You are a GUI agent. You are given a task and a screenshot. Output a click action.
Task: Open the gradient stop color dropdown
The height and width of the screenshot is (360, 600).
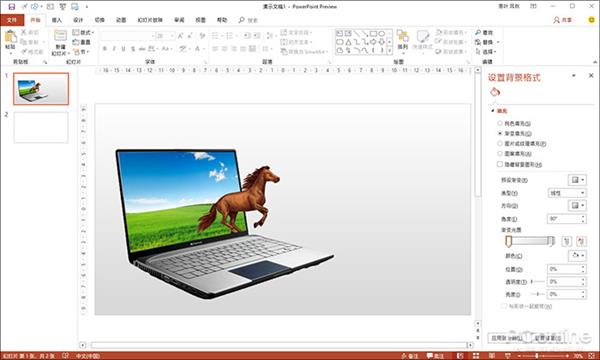tap(577, 255)
